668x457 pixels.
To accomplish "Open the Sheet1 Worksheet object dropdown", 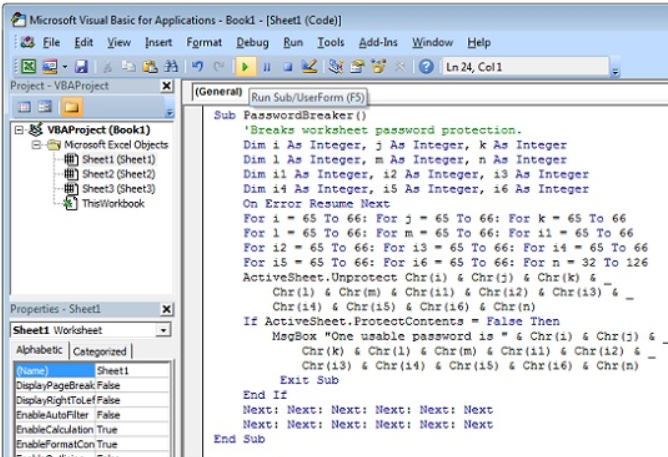I will click(163, 330).
